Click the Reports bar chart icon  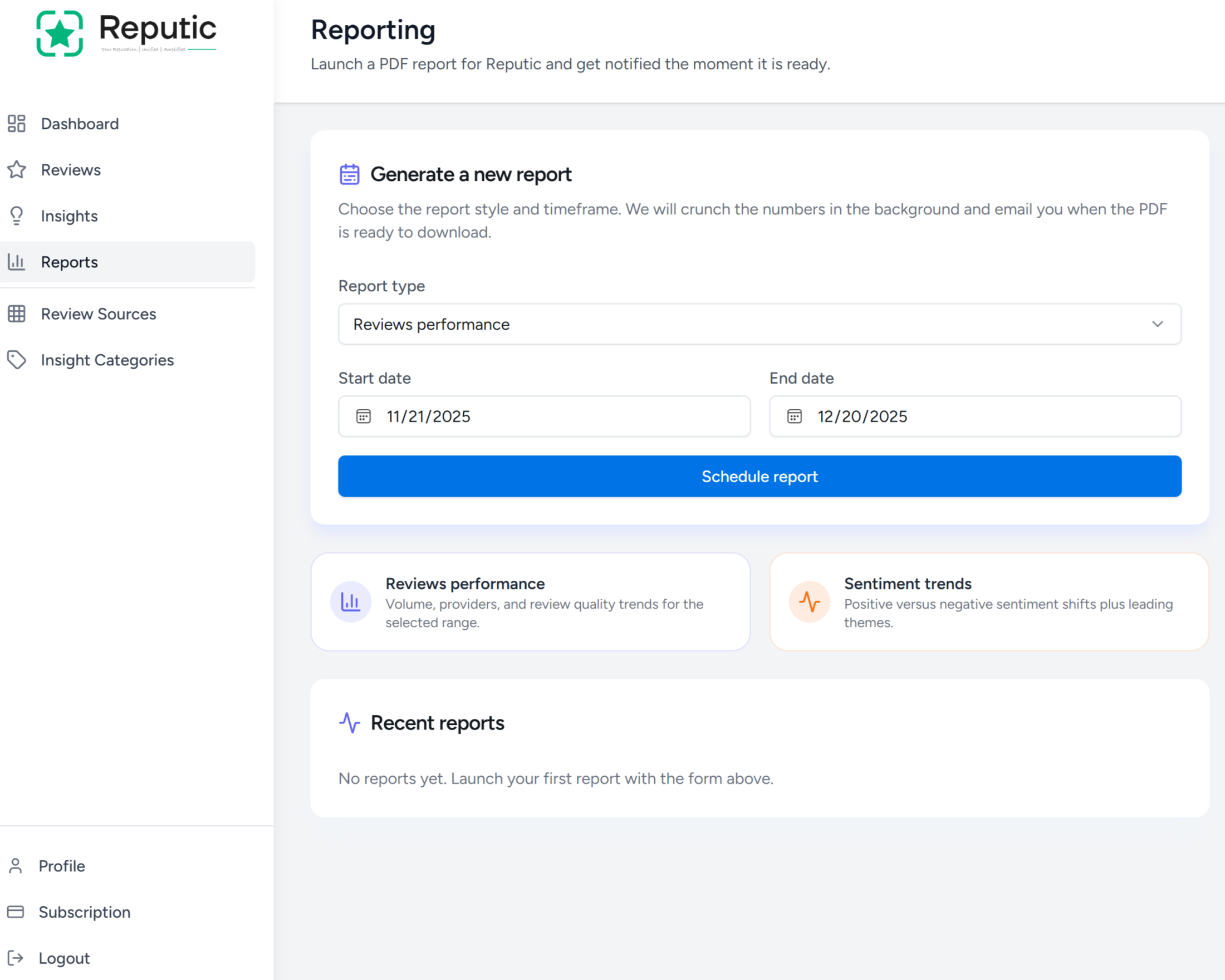point(17,262)
